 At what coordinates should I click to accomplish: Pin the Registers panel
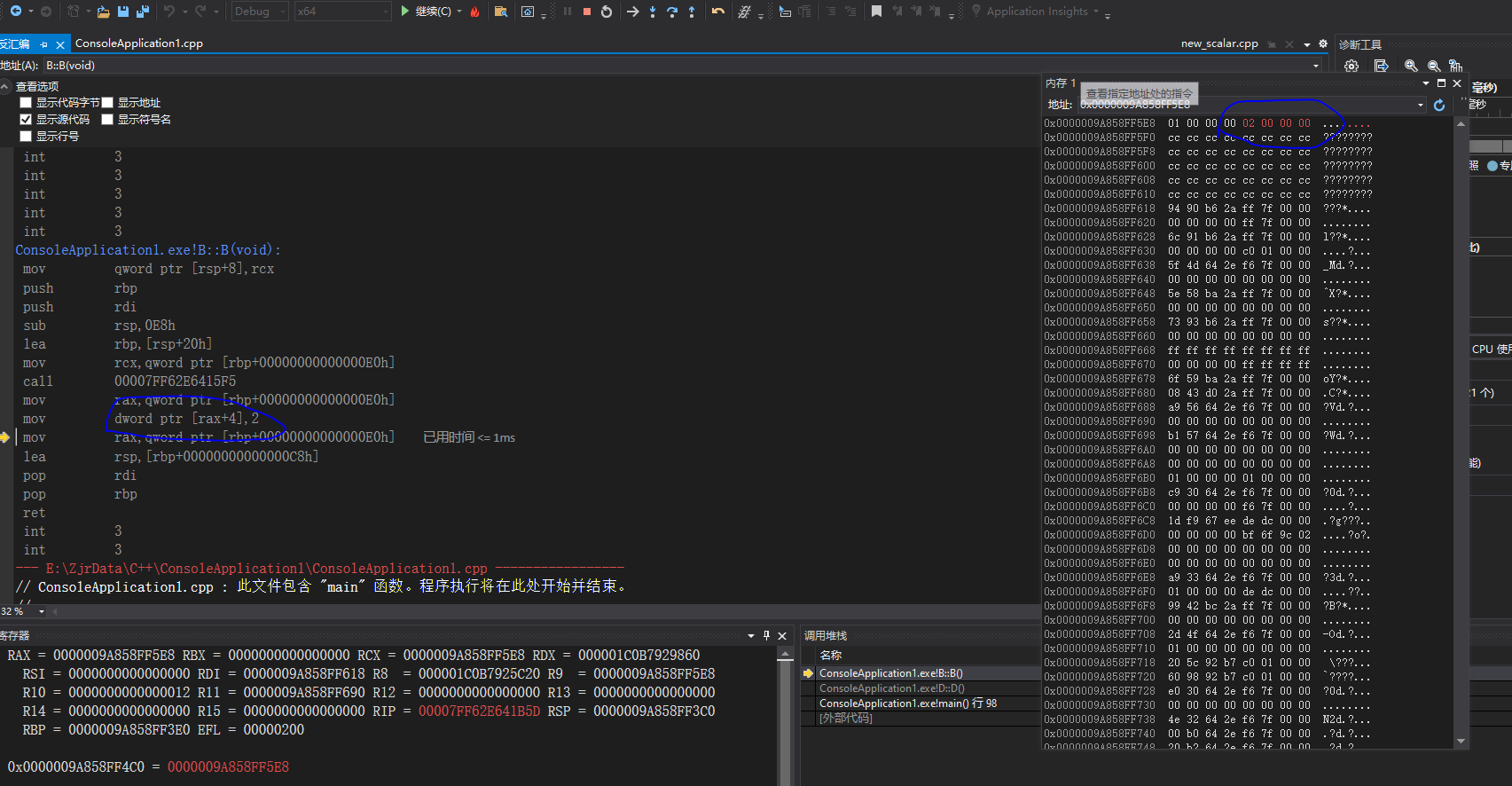767,636
